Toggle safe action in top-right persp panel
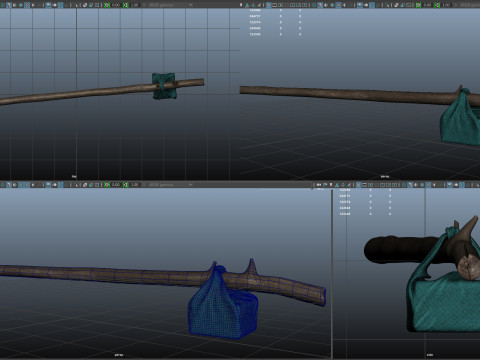 [x=298, y=5]
